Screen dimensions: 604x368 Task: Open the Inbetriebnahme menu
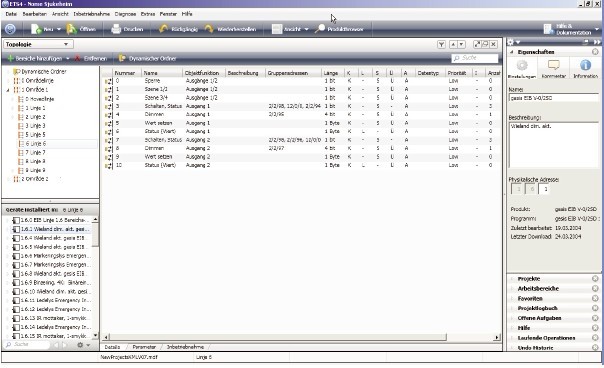(x=92, y=14)
